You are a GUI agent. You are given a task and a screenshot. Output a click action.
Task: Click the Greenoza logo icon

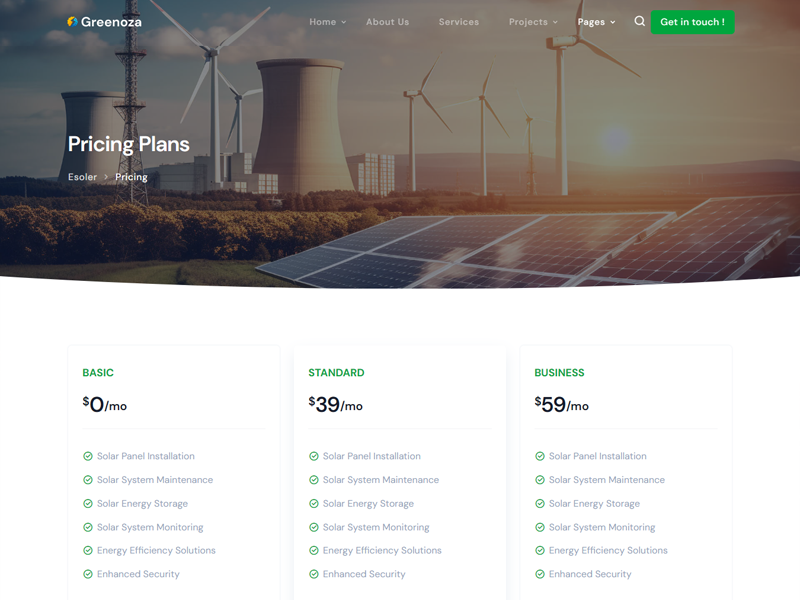(x=72, y=21)
